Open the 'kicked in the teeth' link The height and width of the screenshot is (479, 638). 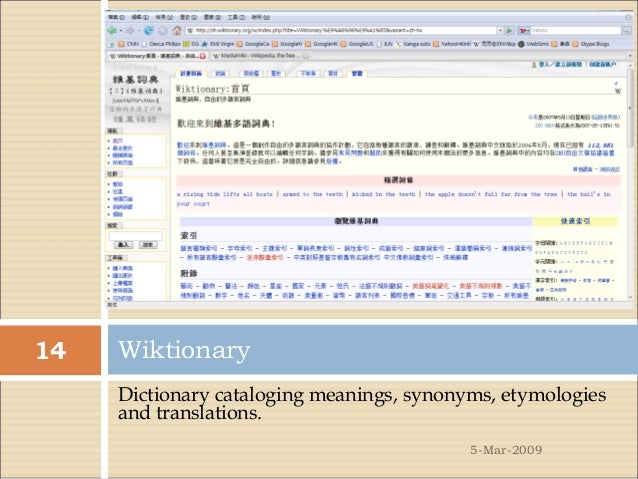click(383, 194)
